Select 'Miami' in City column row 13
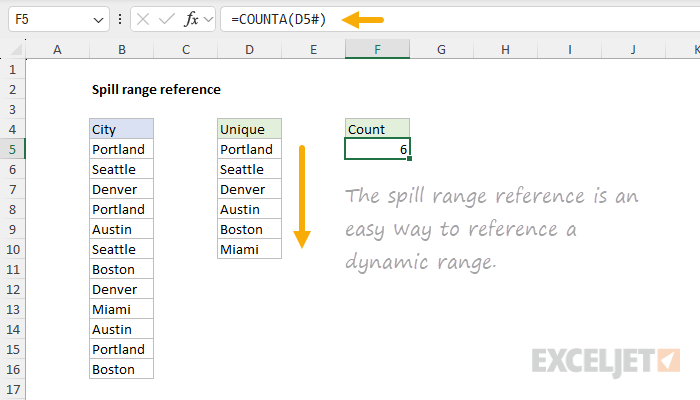 point(121,309)
